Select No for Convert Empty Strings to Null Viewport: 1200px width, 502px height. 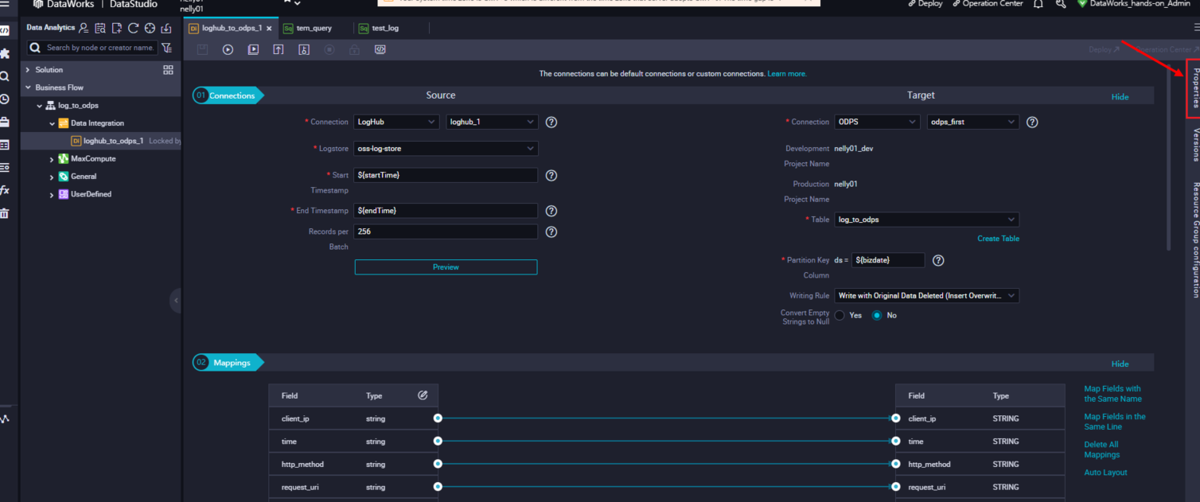877,315
